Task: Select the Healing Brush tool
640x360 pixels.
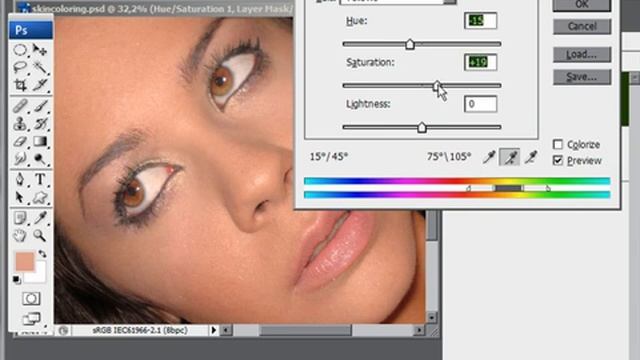Action: click(x=20, y=106)
